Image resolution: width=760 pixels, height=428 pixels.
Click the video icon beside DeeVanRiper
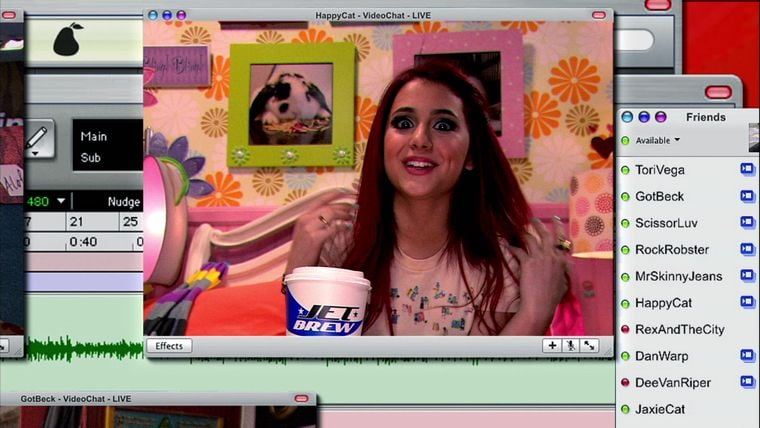[x=747, y=382]
